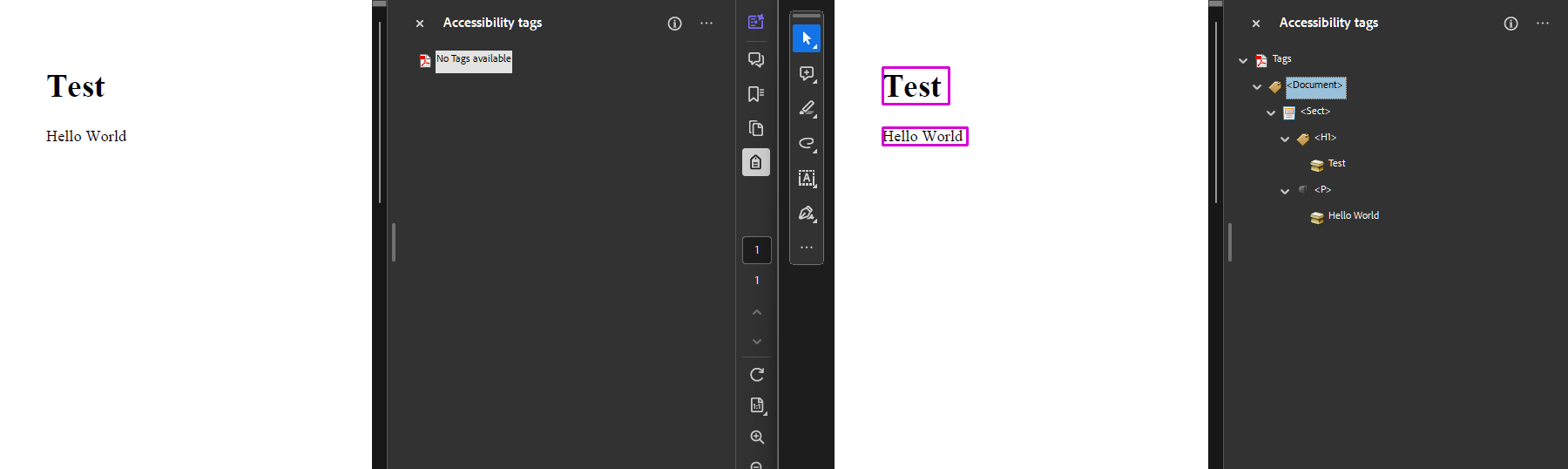The width and height of the screenshot is (1568, 469).
Task: Choose the Fill and Sign pen tool
Action: [807, 213]
